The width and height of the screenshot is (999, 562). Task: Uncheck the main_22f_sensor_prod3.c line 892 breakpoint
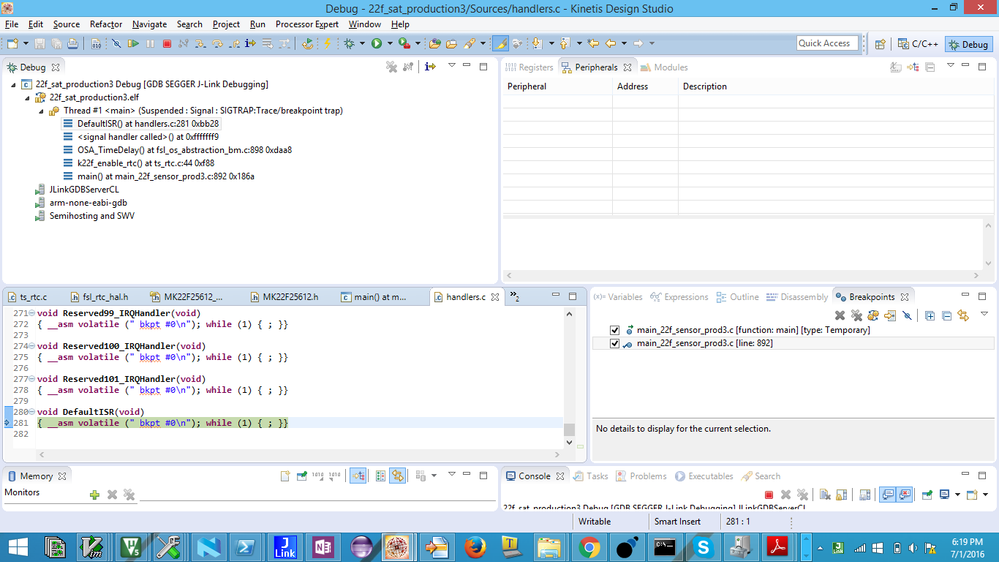coord(614,343)
